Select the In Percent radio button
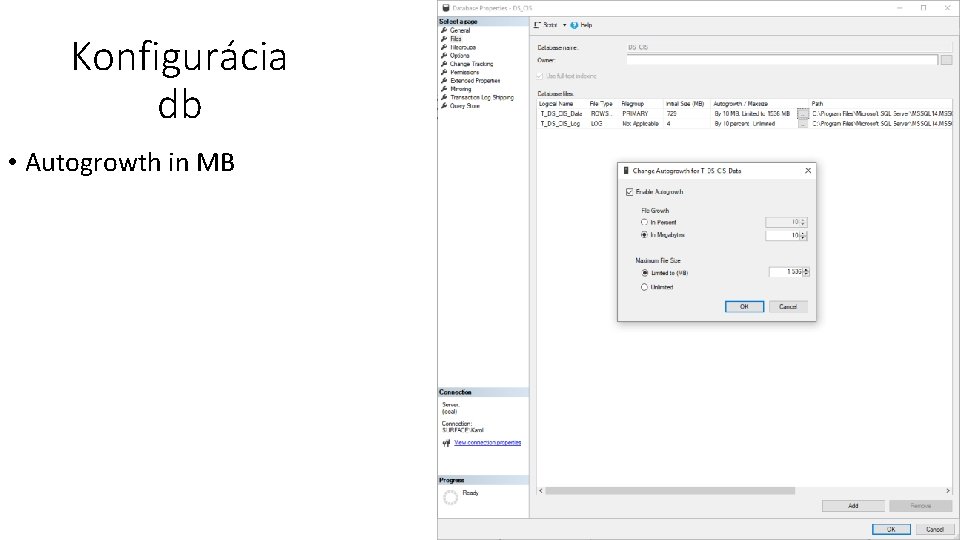This screenshot has width=960, height=540. (644, 222)
